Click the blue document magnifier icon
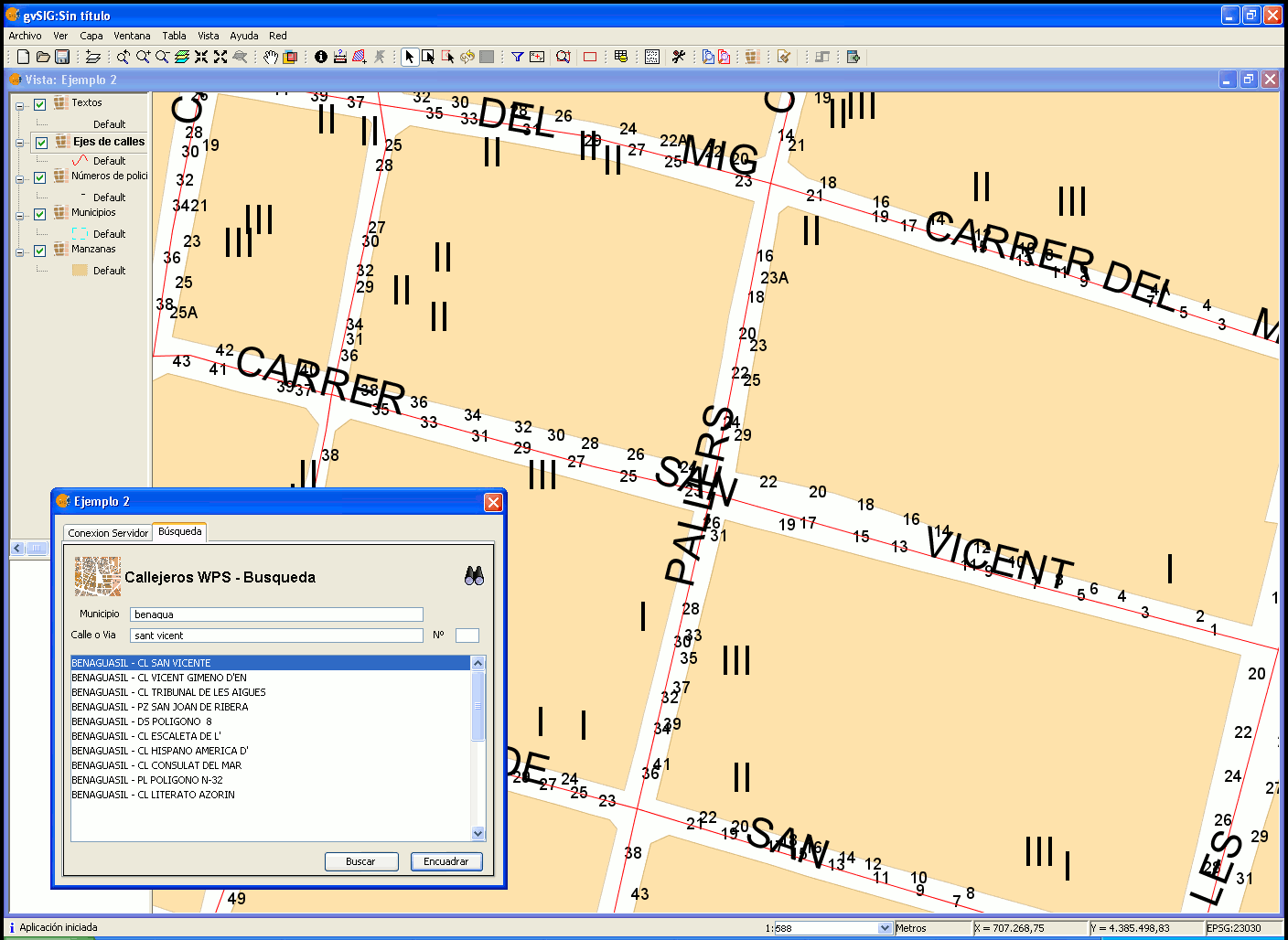Viewport: 1288px width, 940px height. (x=708, y=57)
